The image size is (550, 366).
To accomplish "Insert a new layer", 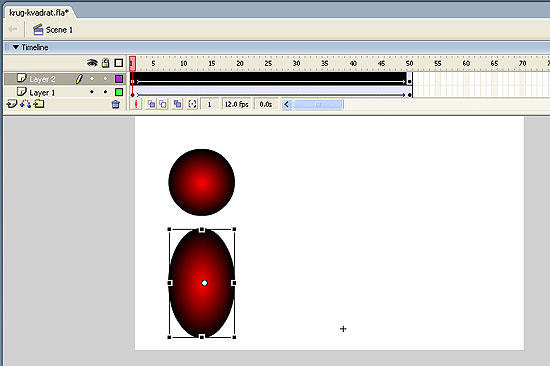I will [x=12, y=104].
